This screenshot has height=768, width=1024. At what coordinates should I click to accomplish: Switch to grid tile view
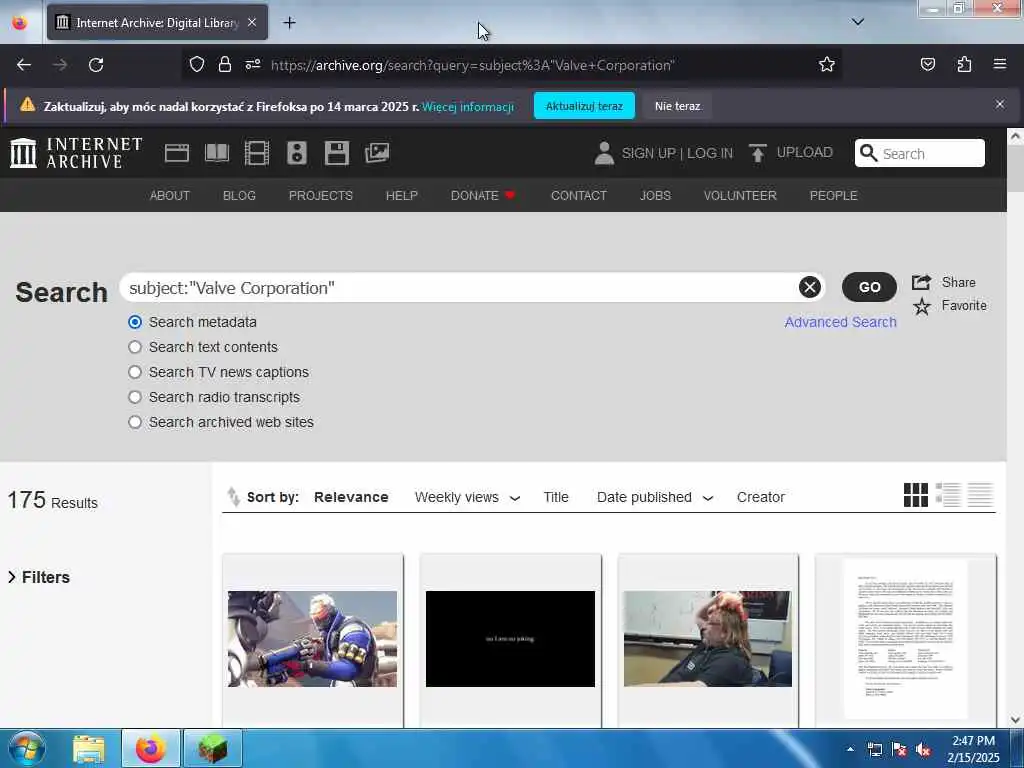pyautogui.click(x=916, y=495)
